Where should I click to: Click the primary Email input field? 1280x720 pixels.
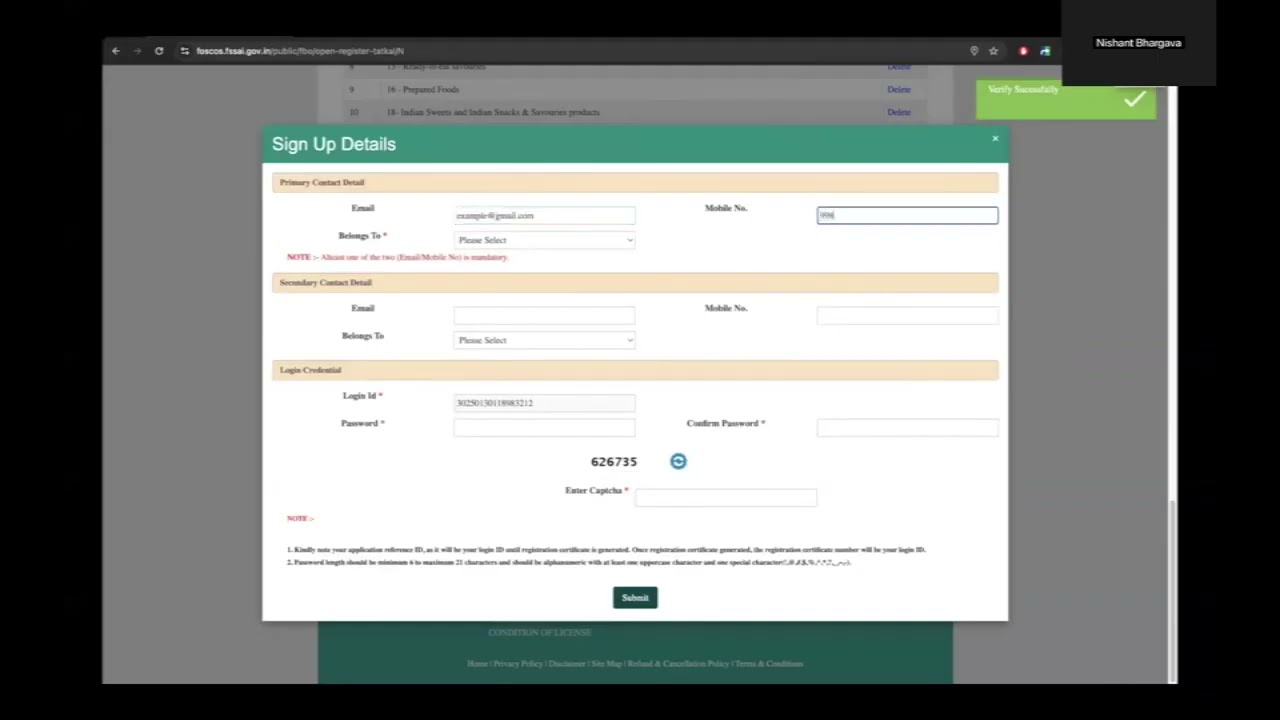pyautogui.click(x=544, y=215)
